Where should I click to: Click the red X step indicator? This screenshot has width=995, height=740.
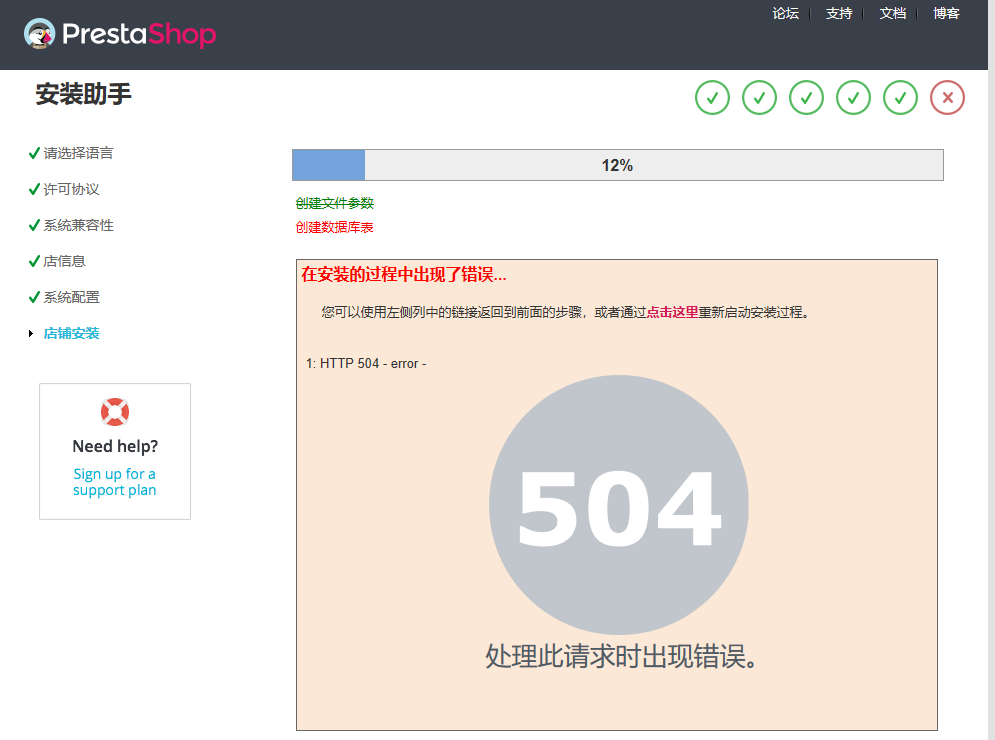tap(947, 97)
